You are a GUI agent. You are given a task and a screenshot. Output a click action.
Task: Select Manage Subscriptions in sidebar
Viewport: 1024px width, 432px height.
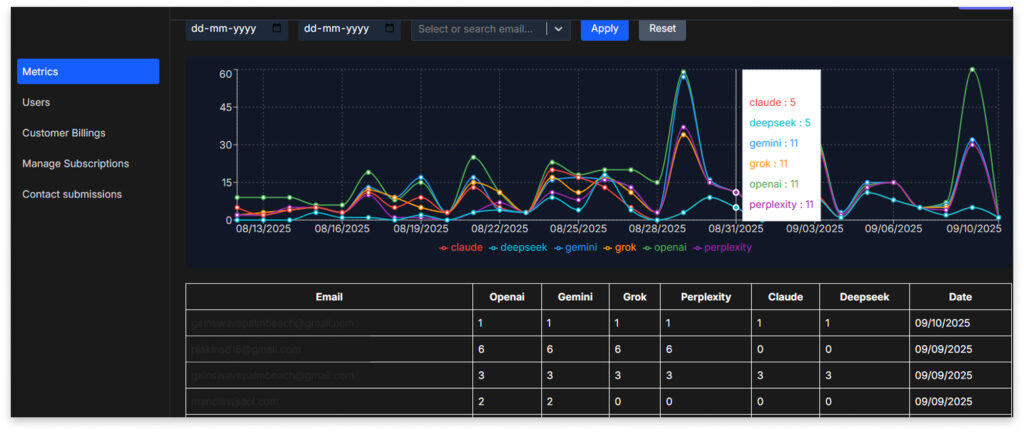click(x=75, y=163)
